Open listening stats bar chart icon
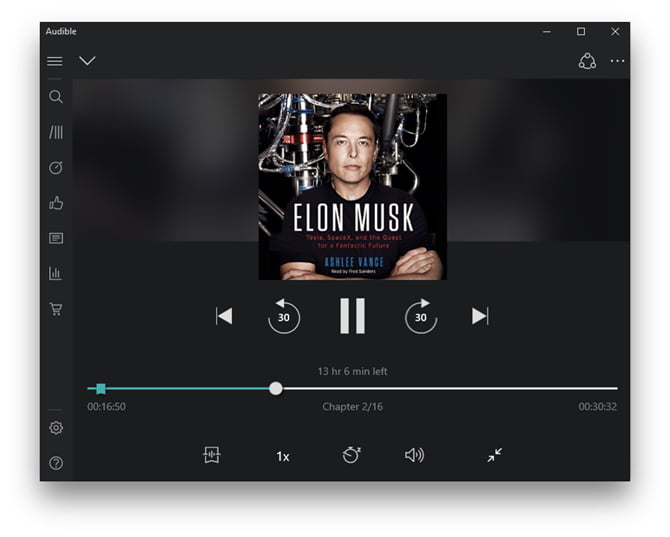The width and height of the screenshot is (670, 537). pos(56,273)
